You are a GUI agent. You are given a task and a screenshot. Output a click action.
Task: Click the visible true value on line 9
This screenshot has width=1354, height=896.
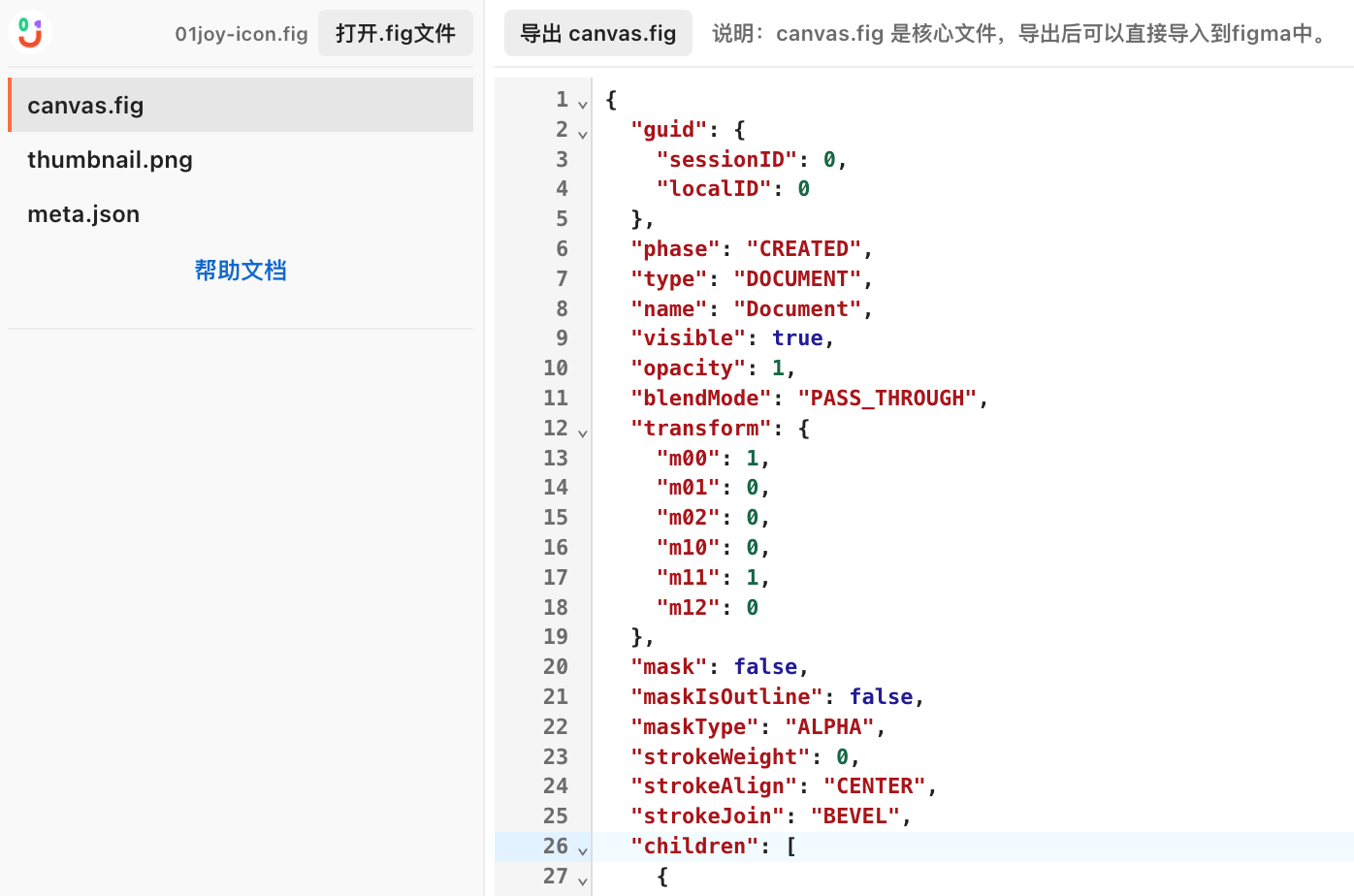coord(797,337)
